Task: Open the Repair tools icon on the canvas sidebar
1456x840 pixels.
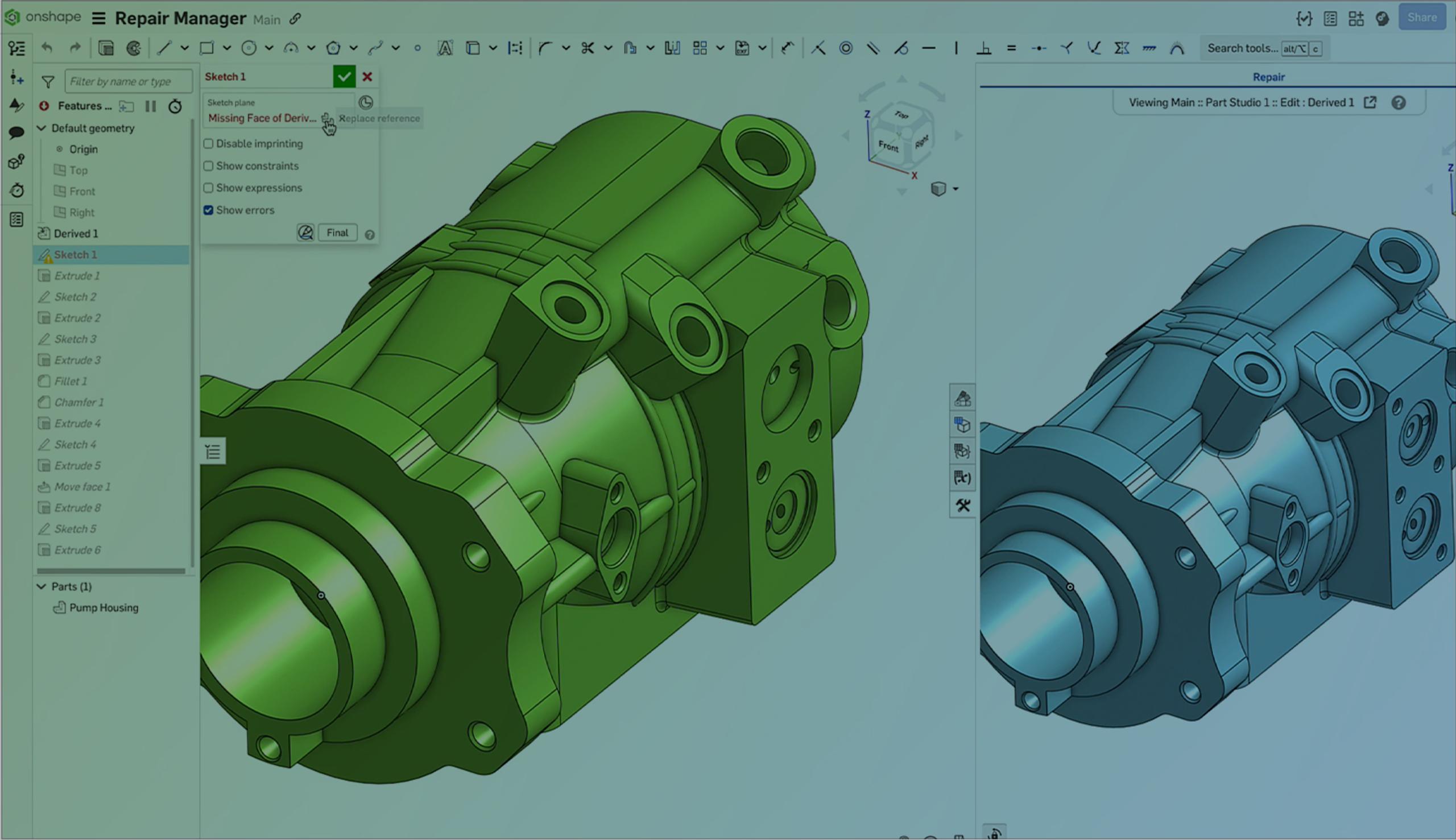Action: [962, 506]
